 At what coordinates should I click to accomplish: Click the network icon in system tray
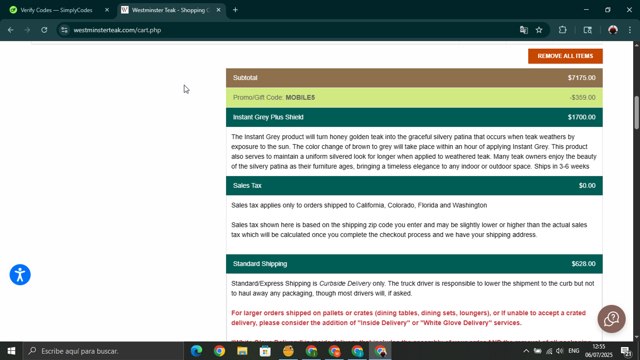tap(549, 351)
